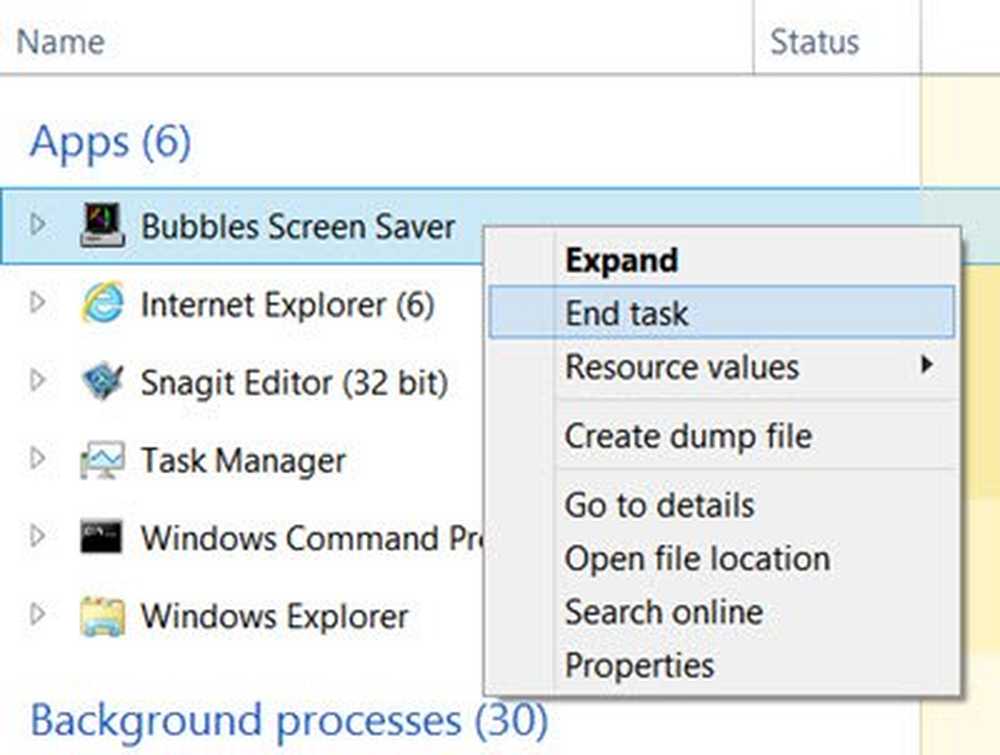Click the Snagit Editor icon
Viewport: 1000px width, 755px height.
pos(102,381)
